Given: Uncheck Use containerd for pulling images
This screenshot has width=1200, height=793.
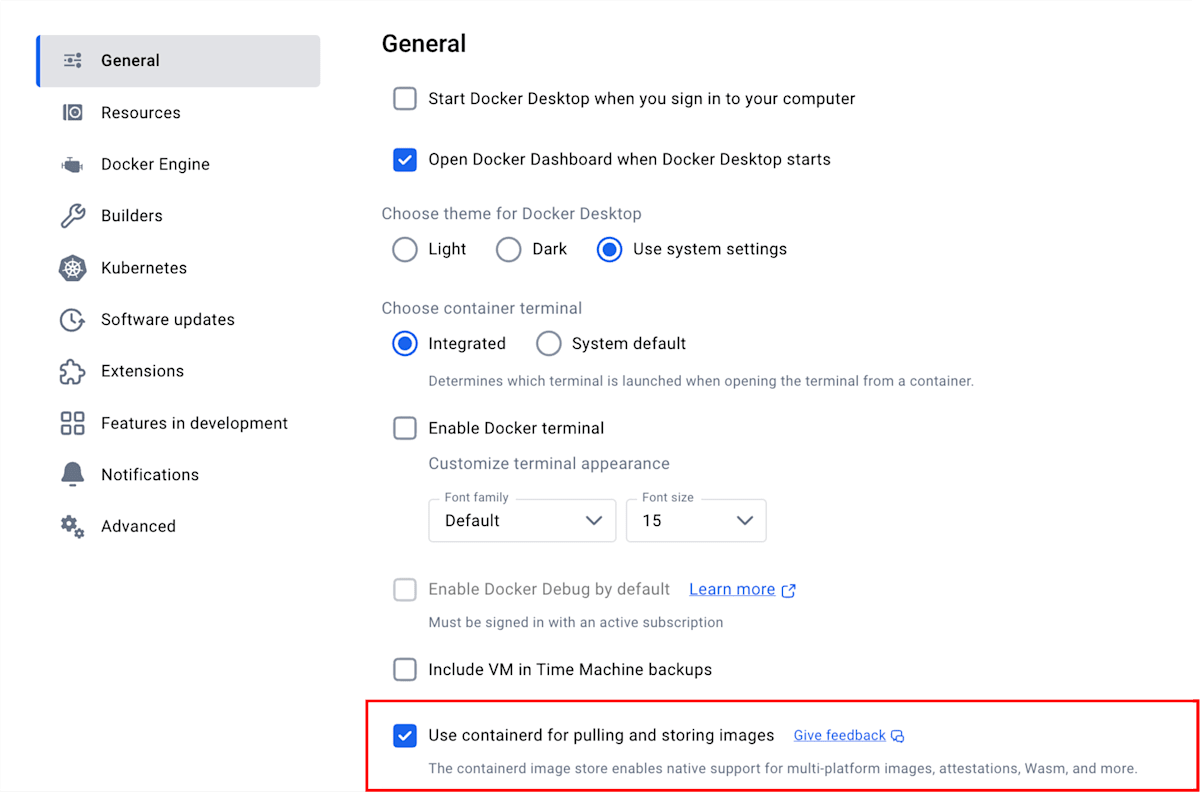Looking at the screenshot, I should tap(405, 736).
